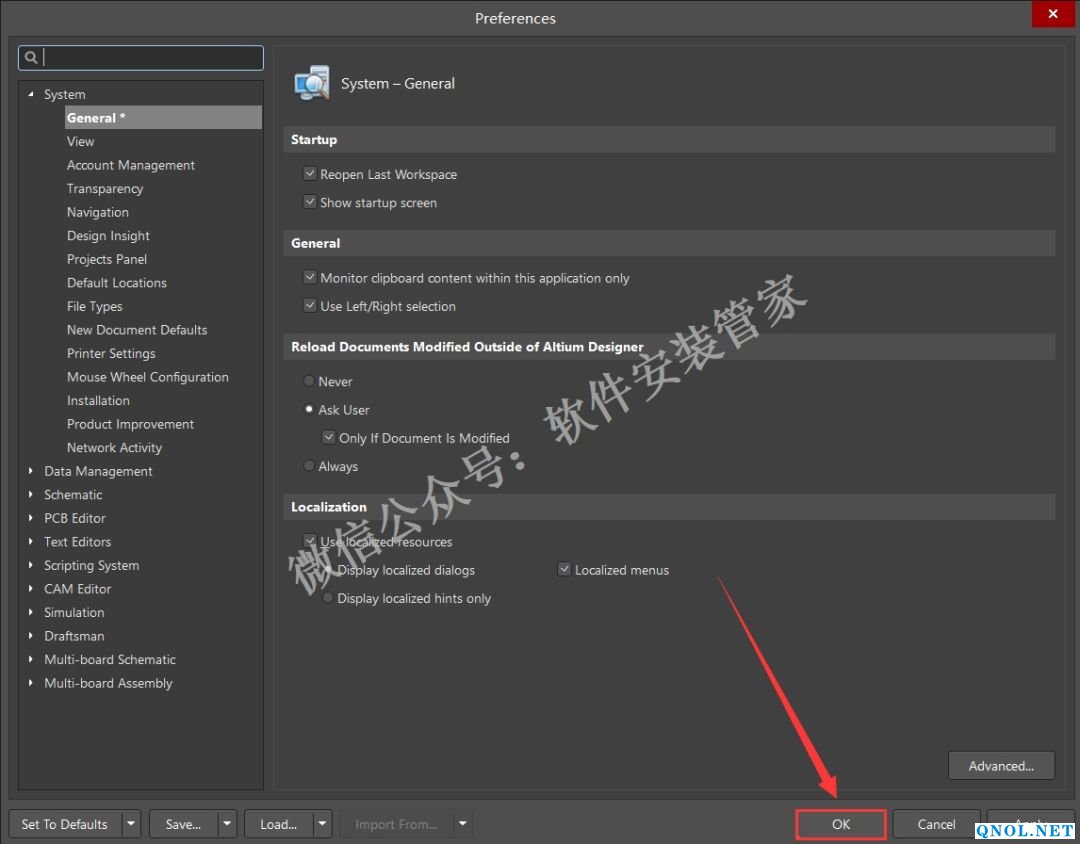Expand the Data Management tree node
This screenshot has width=1080, height=844.
(x=31, y=471)
